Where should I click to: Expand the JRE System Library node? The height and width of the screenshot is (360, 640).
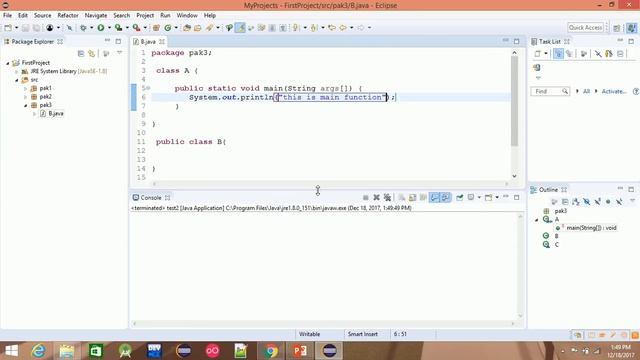tap(17, 71)
